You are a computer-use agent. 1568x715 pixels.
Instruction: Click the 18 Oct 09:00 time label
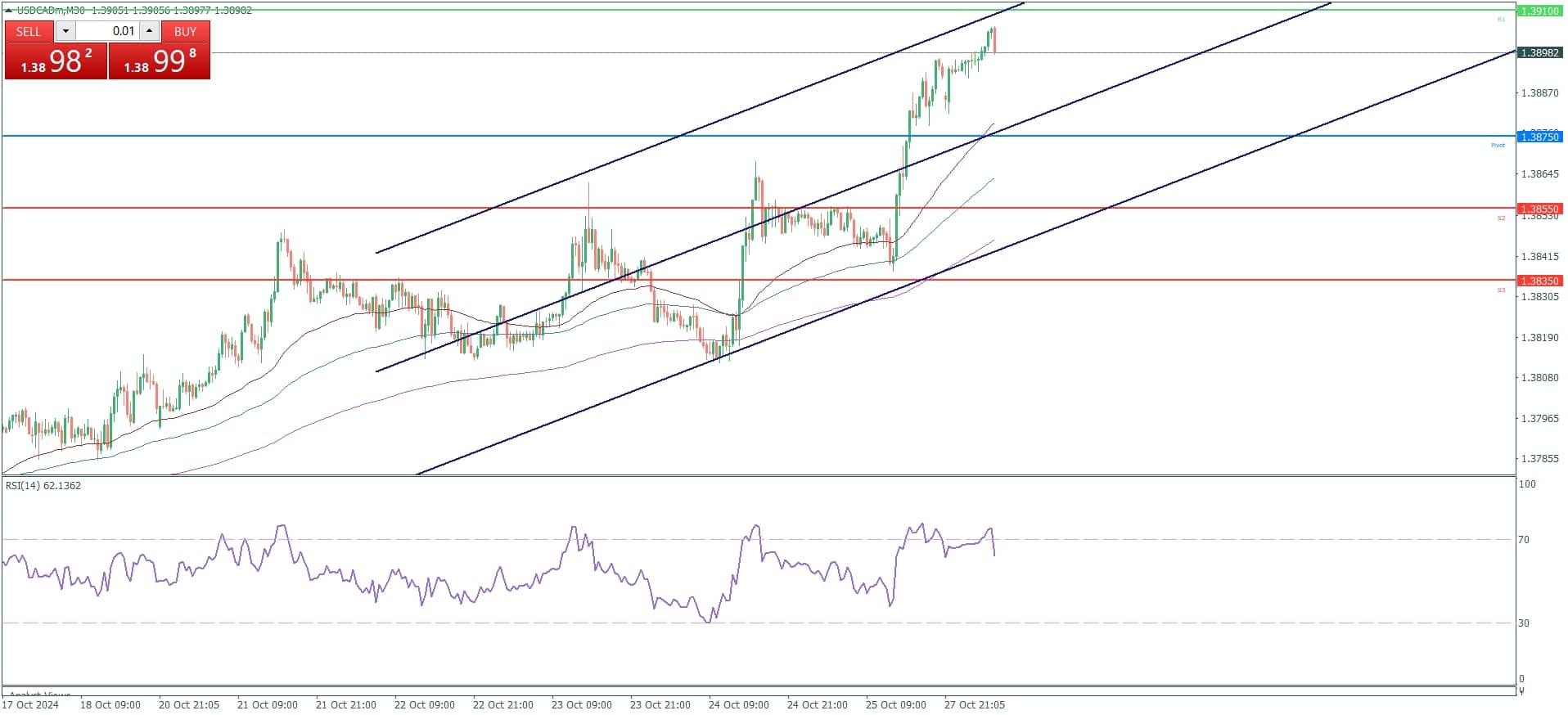[x=110, y=705]
